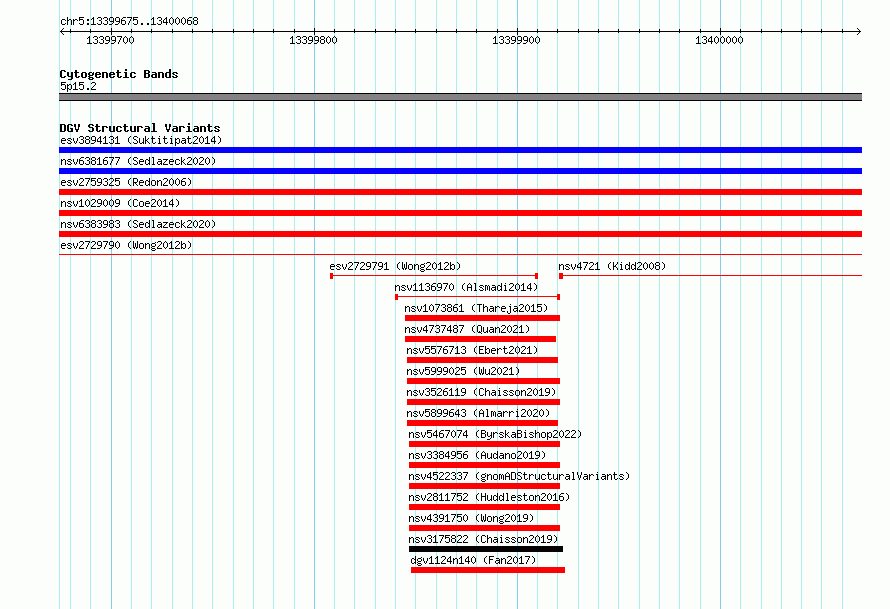Open nsv5899643 (Almarri2020) variant
The height and width of the screenshot is (609, 890).
click(478, 413)
